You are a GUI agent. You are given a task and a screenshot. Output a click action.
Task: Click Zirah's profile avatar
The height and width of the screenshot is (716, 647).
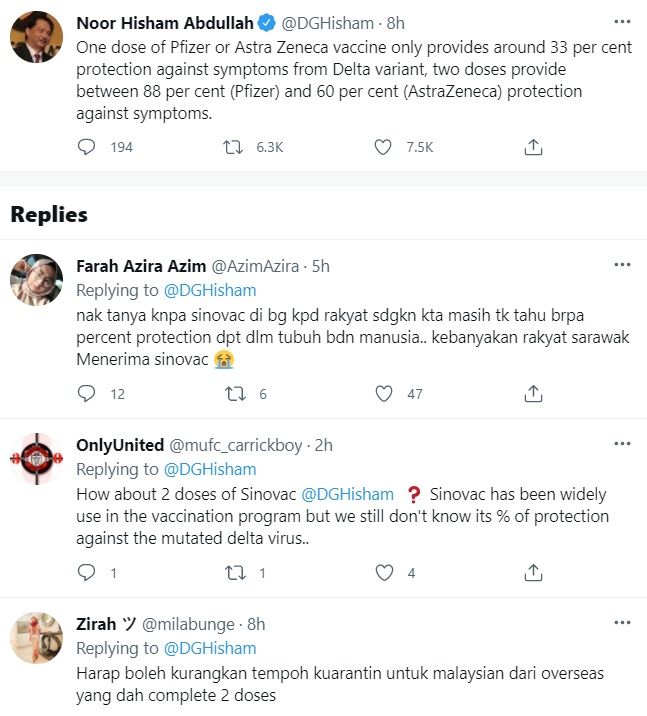(38, 638)
